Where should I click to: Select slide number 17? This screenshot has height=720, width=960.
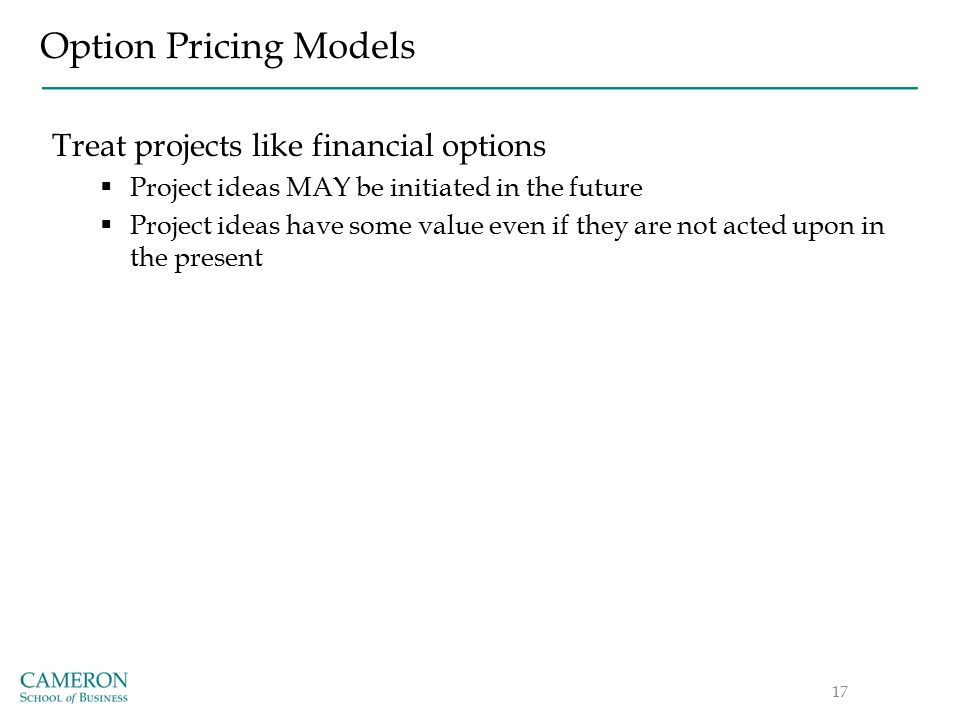pos(839,692)
